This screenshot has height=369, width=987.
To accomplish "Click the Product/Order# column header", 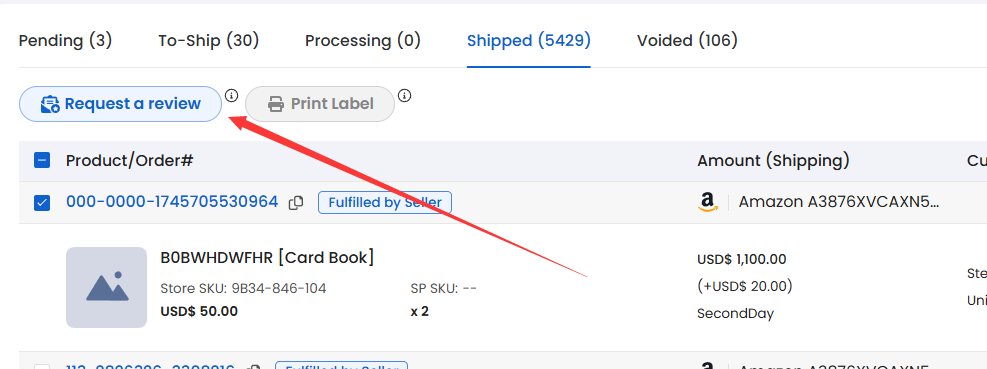I will pos(129,161).
